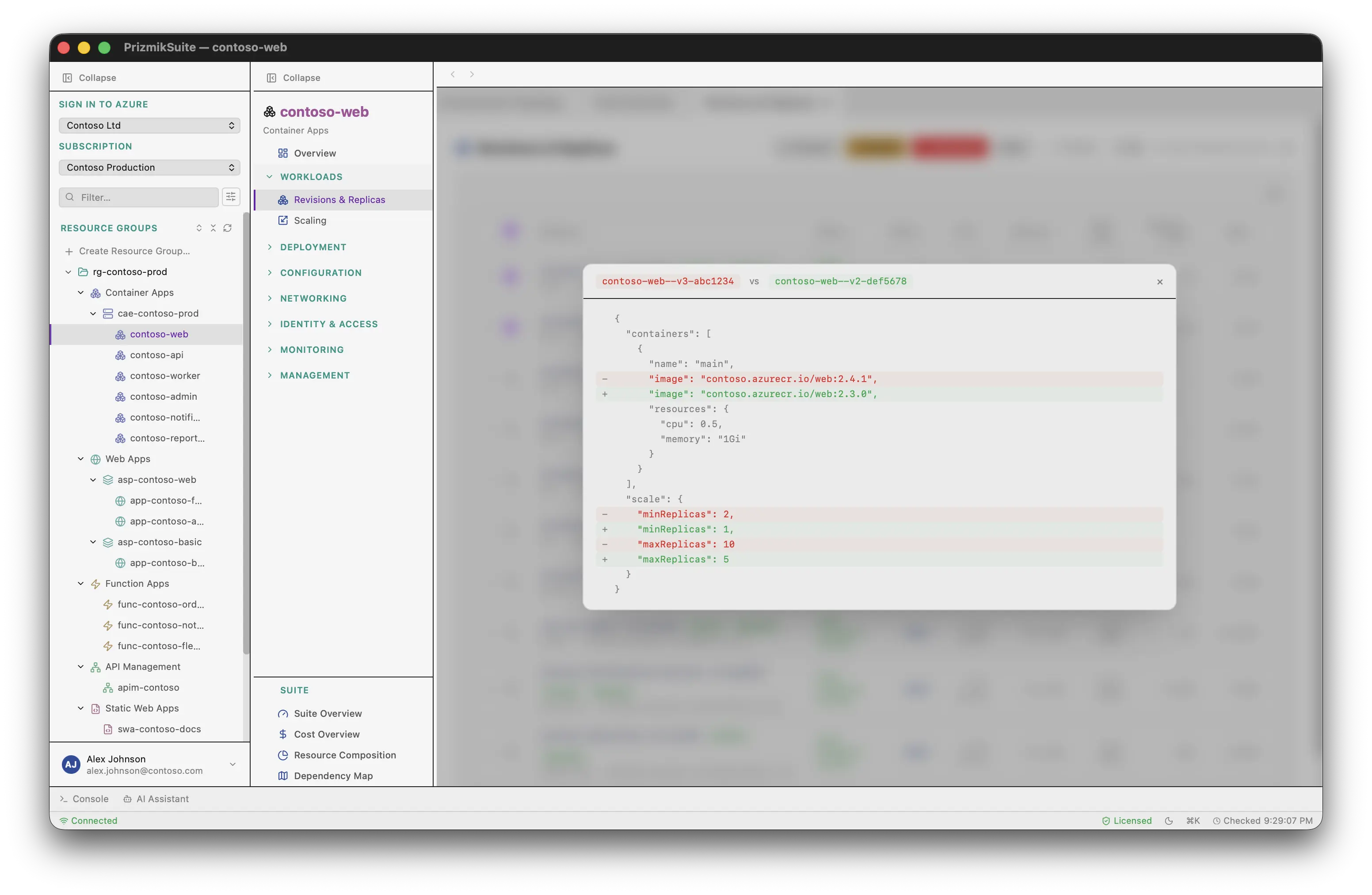This screenshot has height=895, width=1372.
Task: Focus the resource Filter field
Action: pyautogui.click(x=139, y=197)
